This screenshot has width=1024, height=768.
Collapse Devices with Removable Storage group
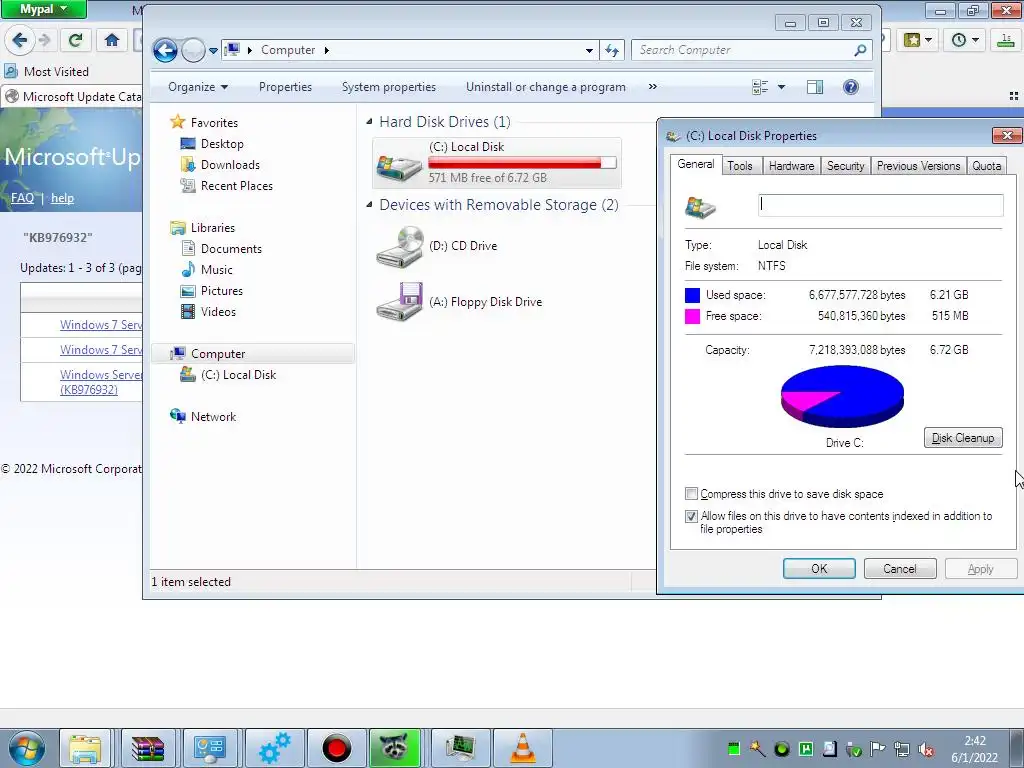point(370,204)
